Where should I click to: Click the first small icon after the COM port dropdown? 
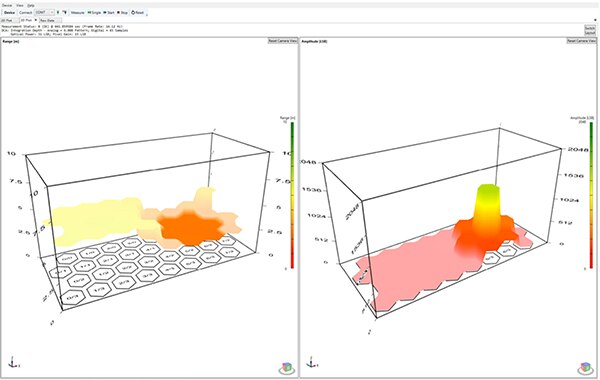click(58, 12)
